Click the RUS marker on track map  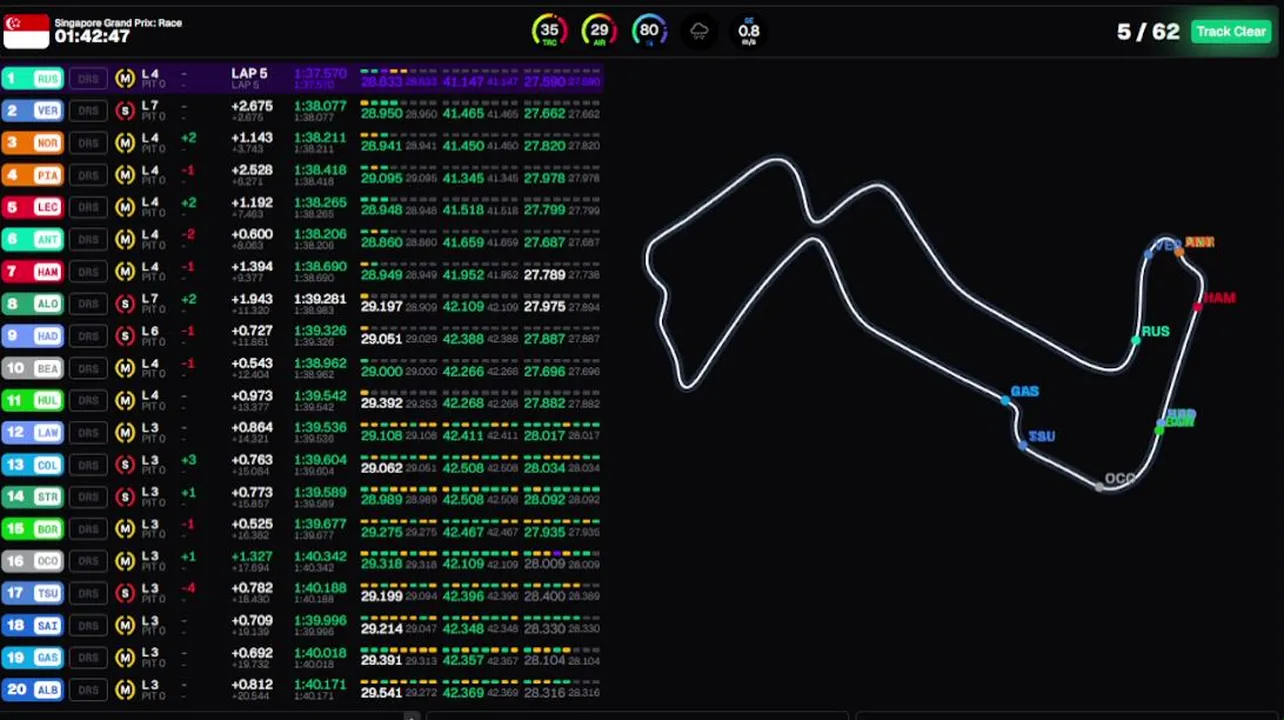[1136, 340]
